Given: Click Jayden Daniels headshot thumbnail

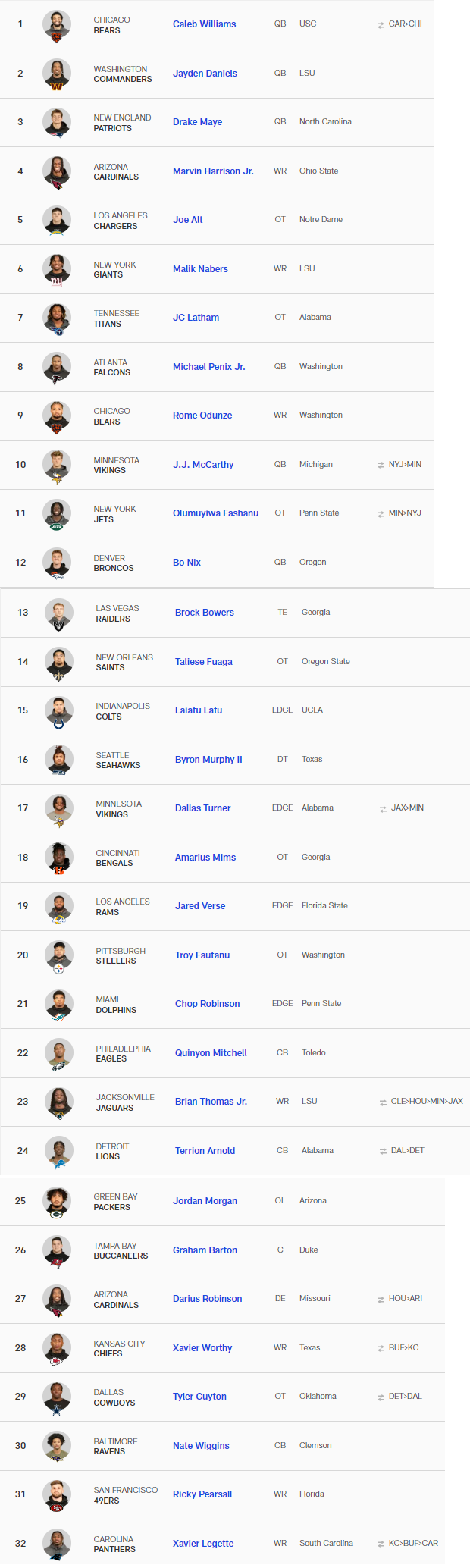Looking at the screenshot, I should [x=57, y=74].
